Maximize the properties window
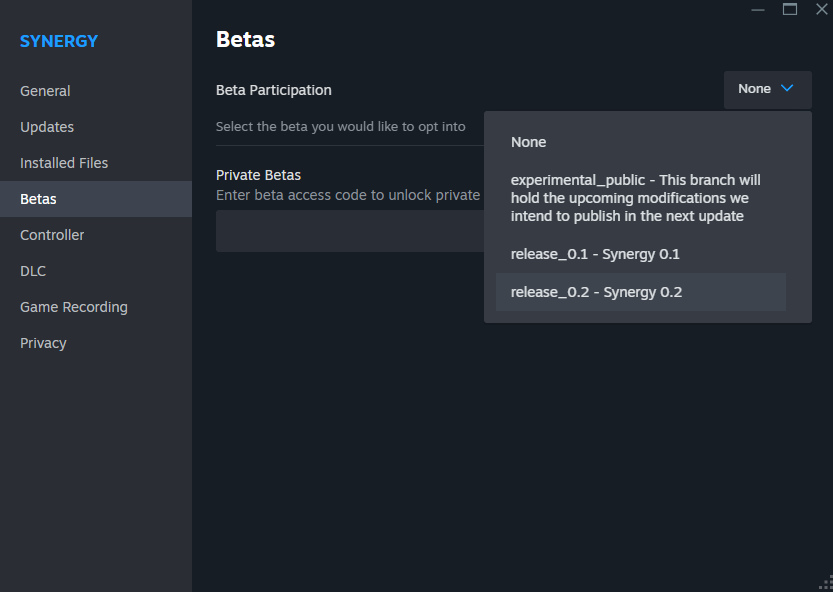Viewport: 833px width, 592px height. (789, 9)
